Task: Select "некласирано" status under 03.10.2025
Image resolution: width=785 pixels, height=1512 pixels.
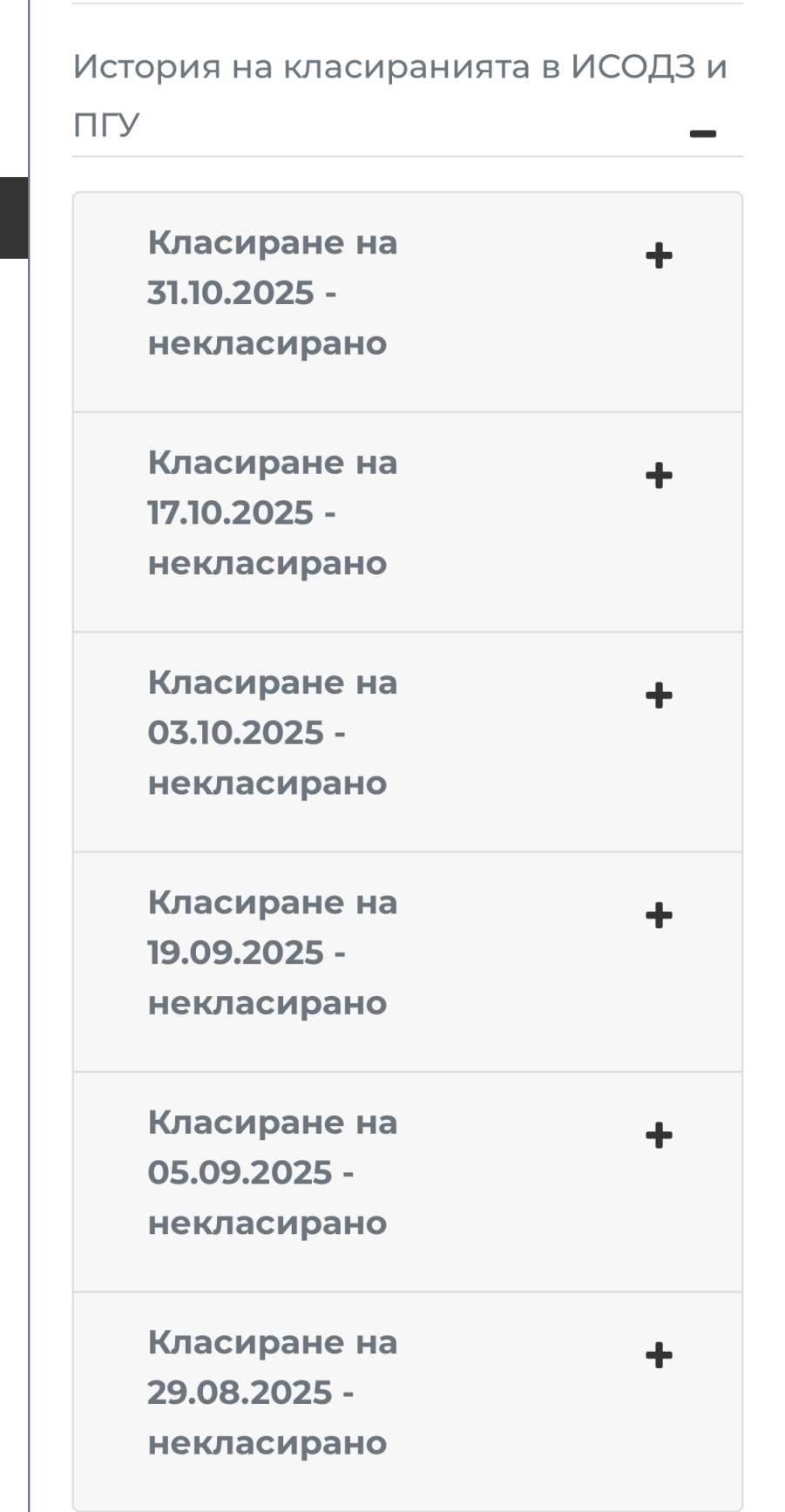Action: click(267, 783)
